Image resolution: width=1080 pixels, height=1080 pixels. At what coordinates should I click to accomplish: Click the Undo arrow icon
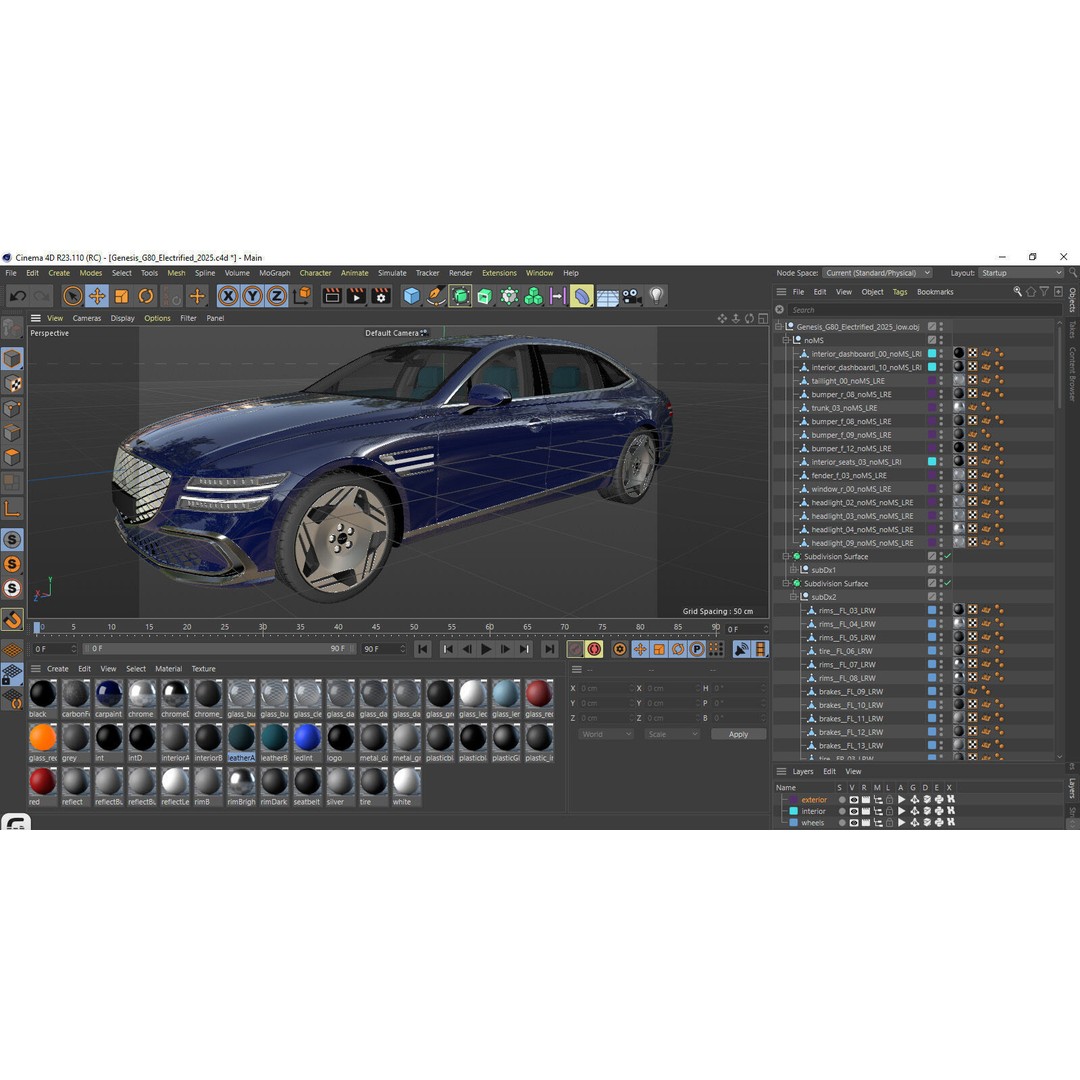coord(18,296)
